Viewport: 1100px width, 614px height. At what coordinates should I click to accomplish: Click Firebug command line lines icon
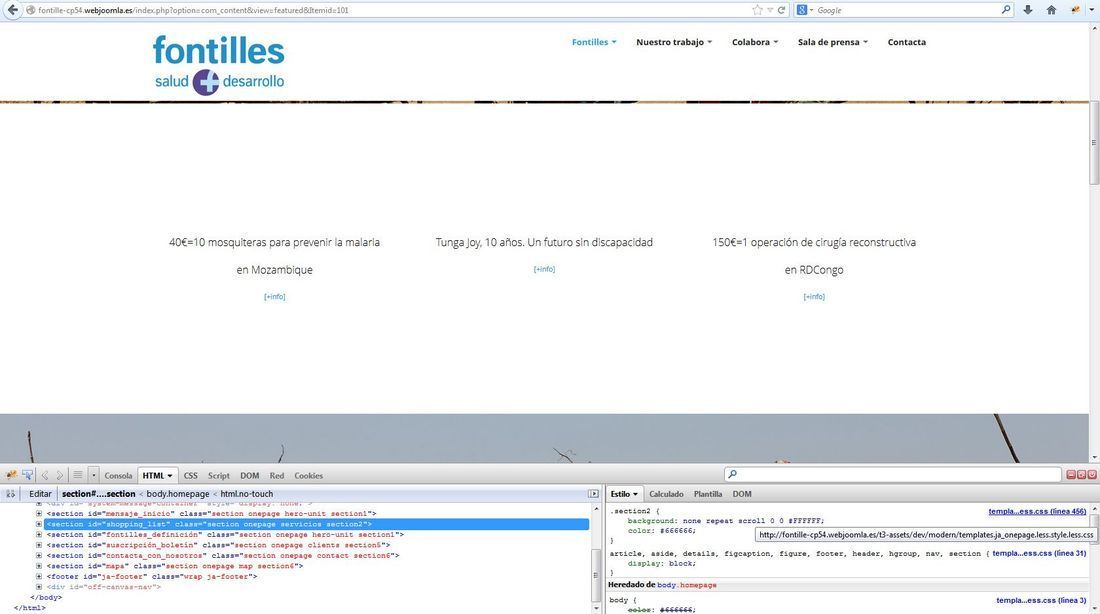78,475
